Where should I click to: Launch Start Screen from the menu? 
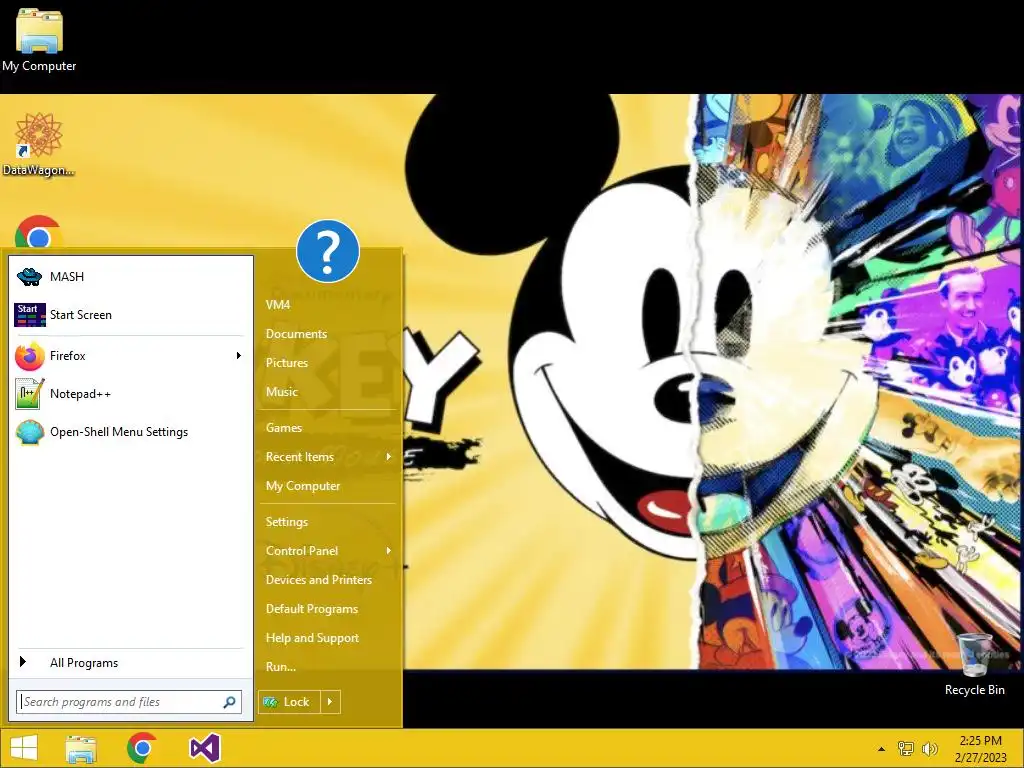coord(129,315)
